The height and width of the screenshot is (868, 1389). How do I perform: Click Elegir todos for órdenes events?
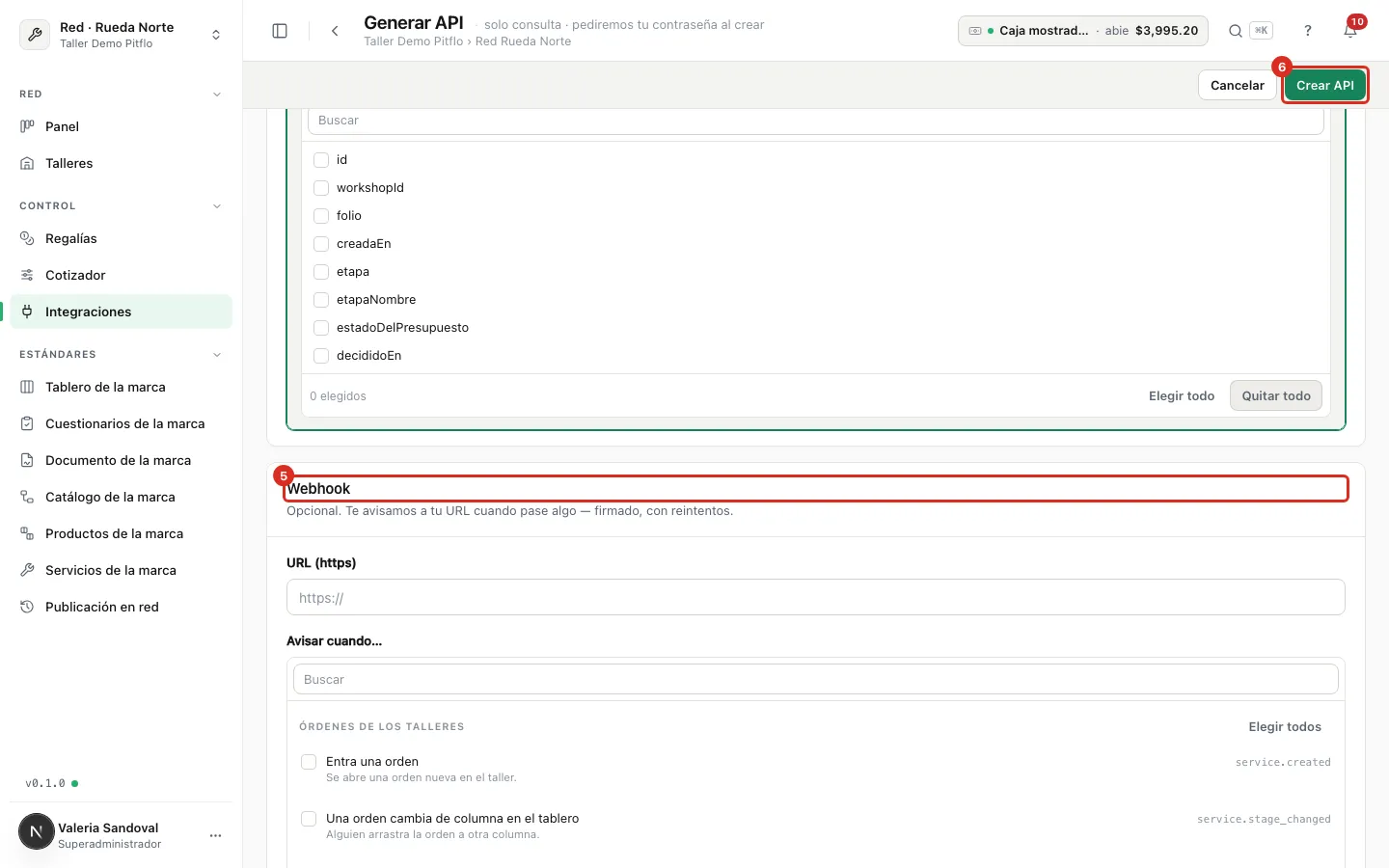pyautogui.click(x=1285, y=727)
